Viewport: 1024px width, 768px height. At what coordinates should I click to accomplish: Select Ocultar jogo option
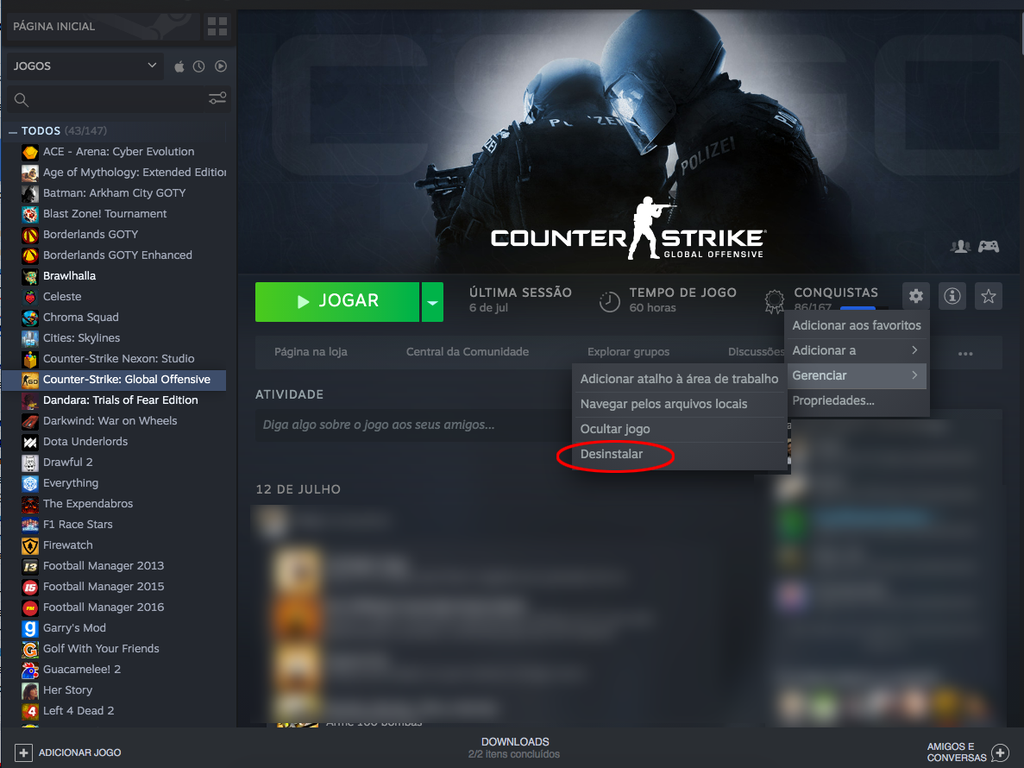pos(679,429)
